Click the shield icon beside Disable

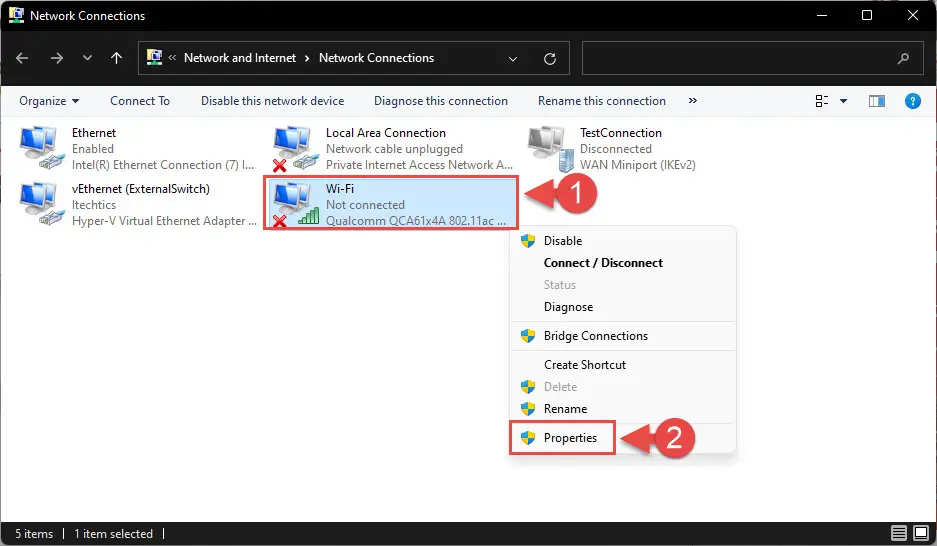528,241
